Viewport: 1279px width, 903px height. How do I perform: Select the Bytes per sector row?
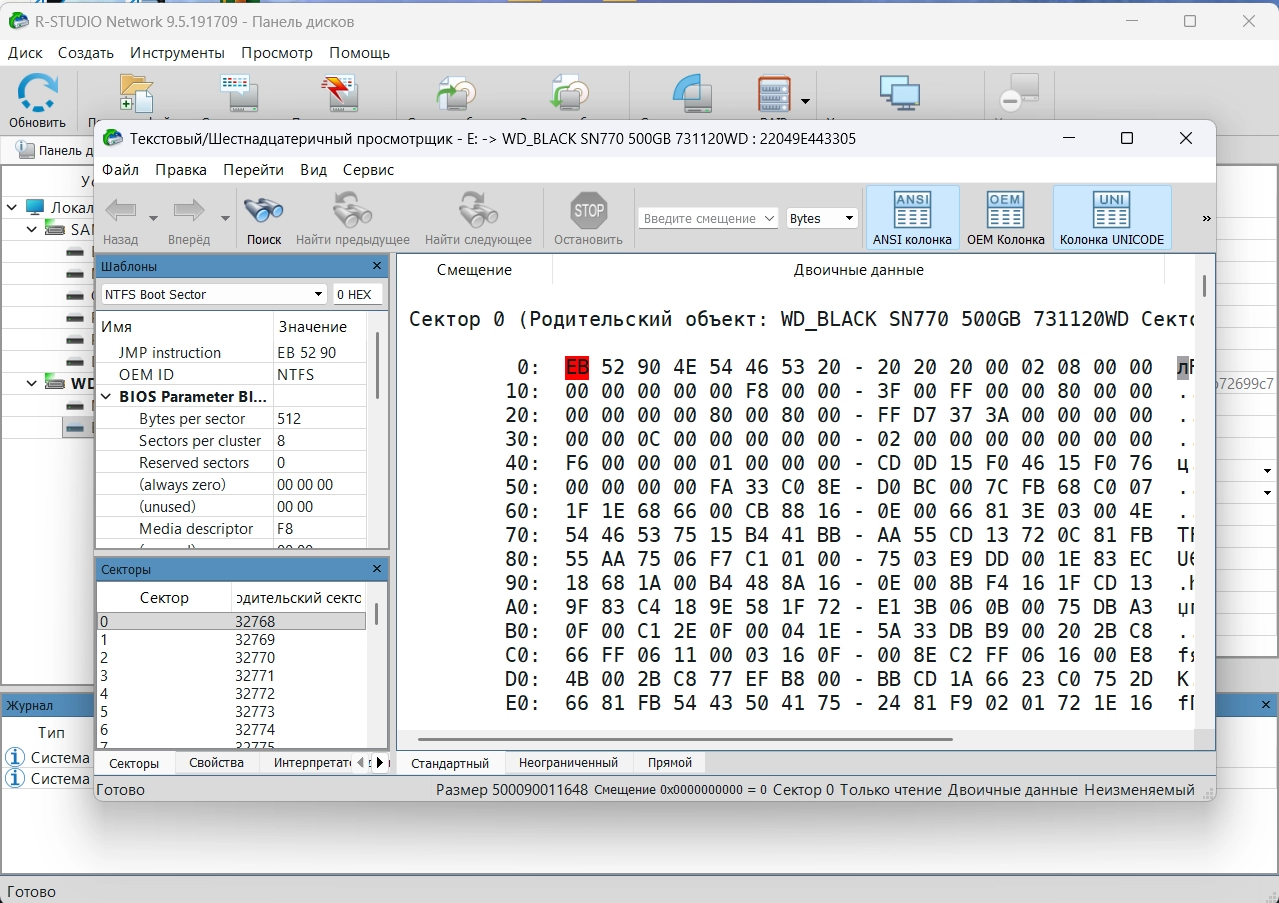pos(231,419)
